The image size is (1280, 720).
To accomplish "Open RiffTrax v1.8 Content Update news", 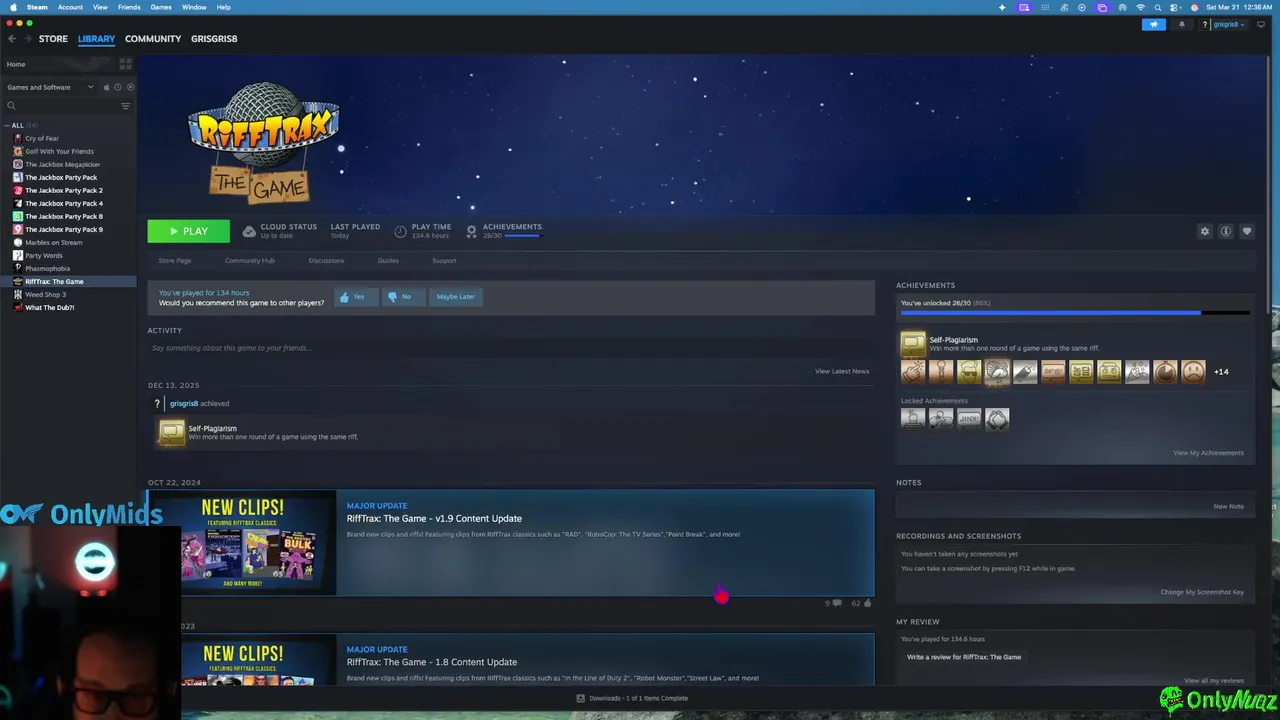I will tap(432, 662).
